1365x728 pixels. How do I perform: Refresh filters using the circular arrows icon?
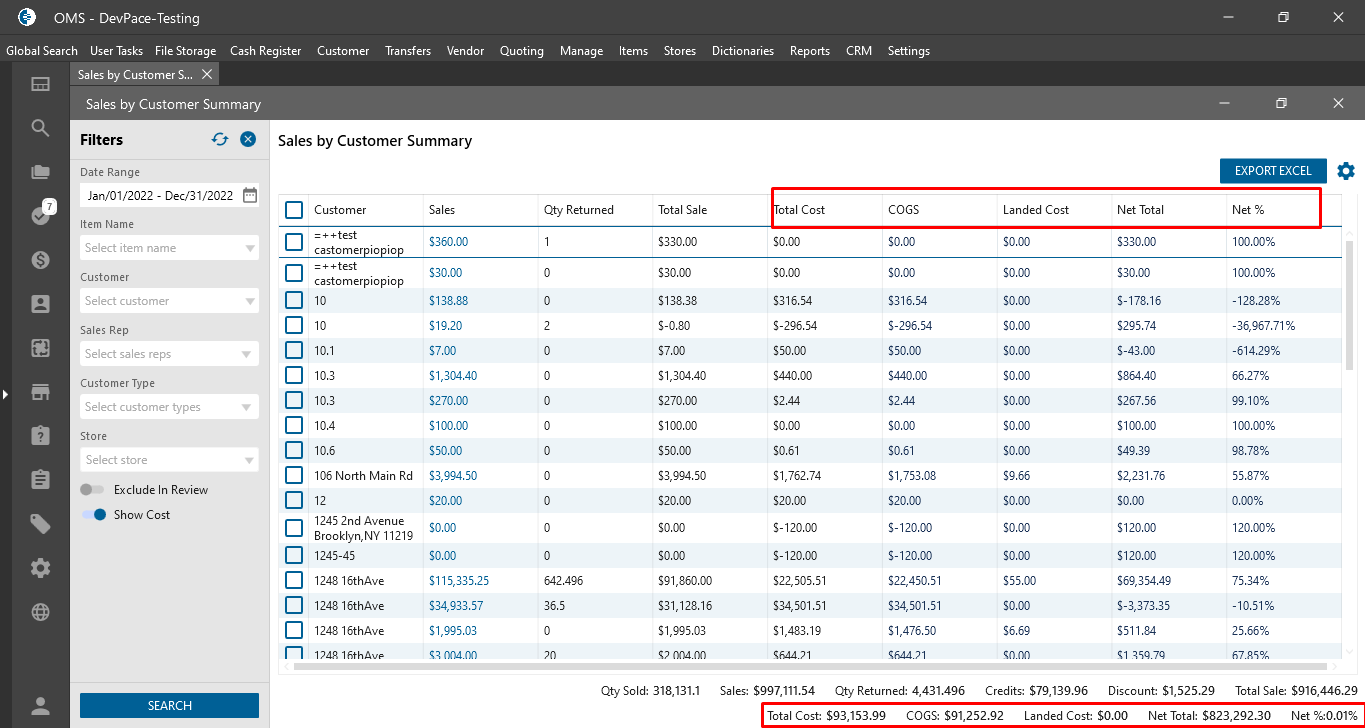click(220, 140)
